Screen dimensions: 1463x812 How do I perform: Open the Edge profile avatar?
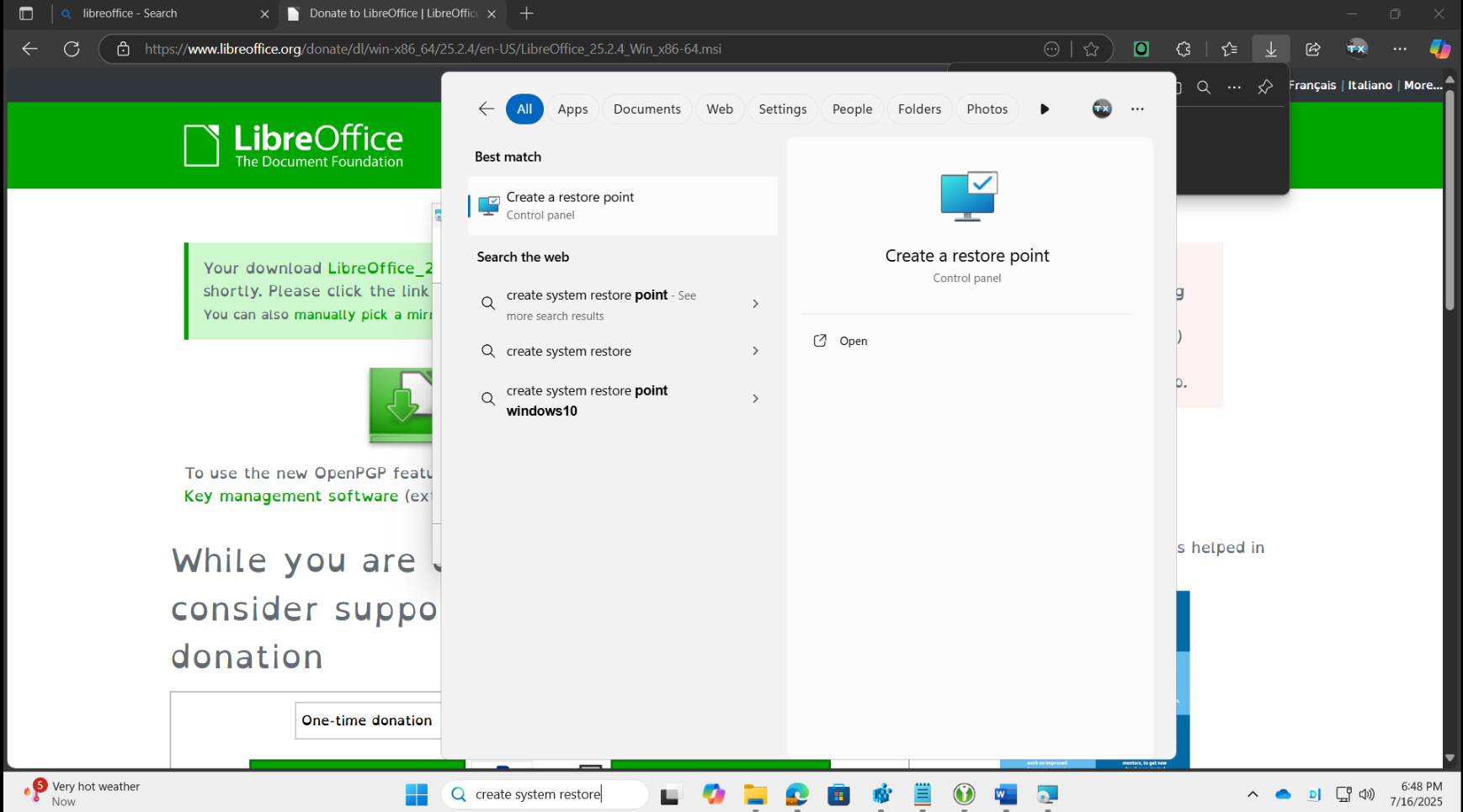[x=1357, y=49]
